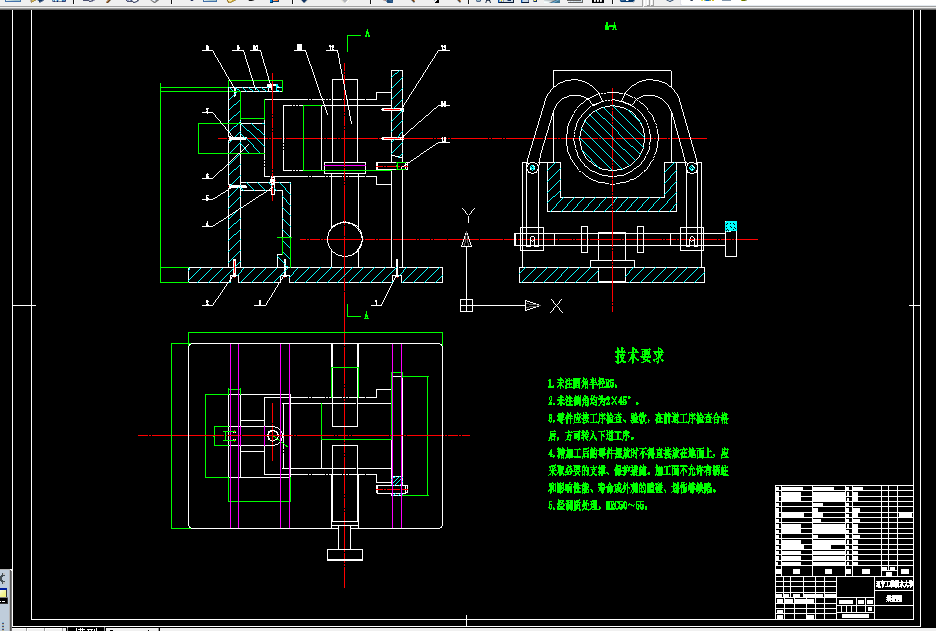Click the upper section mark A
Viewport: 936px width, 631px height.
(367, 33)
